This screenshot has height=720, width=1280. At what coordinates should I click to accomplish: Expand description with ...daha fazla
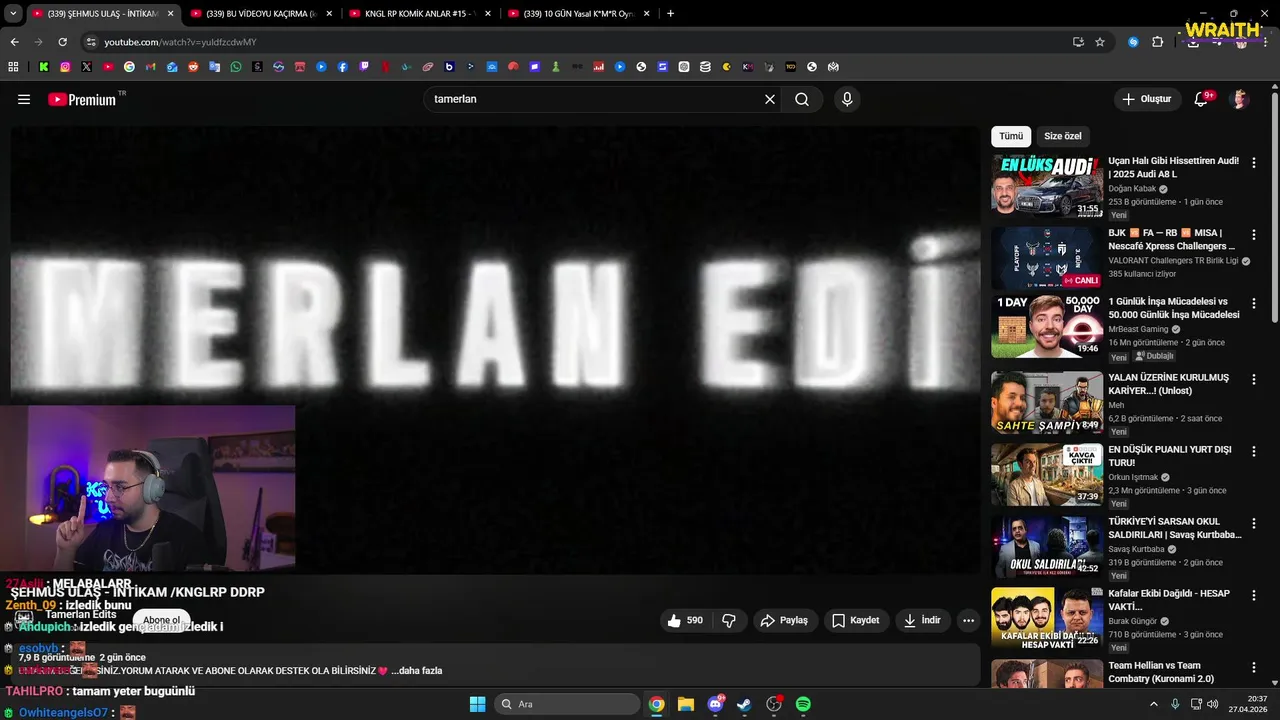(x=416, y=671)
